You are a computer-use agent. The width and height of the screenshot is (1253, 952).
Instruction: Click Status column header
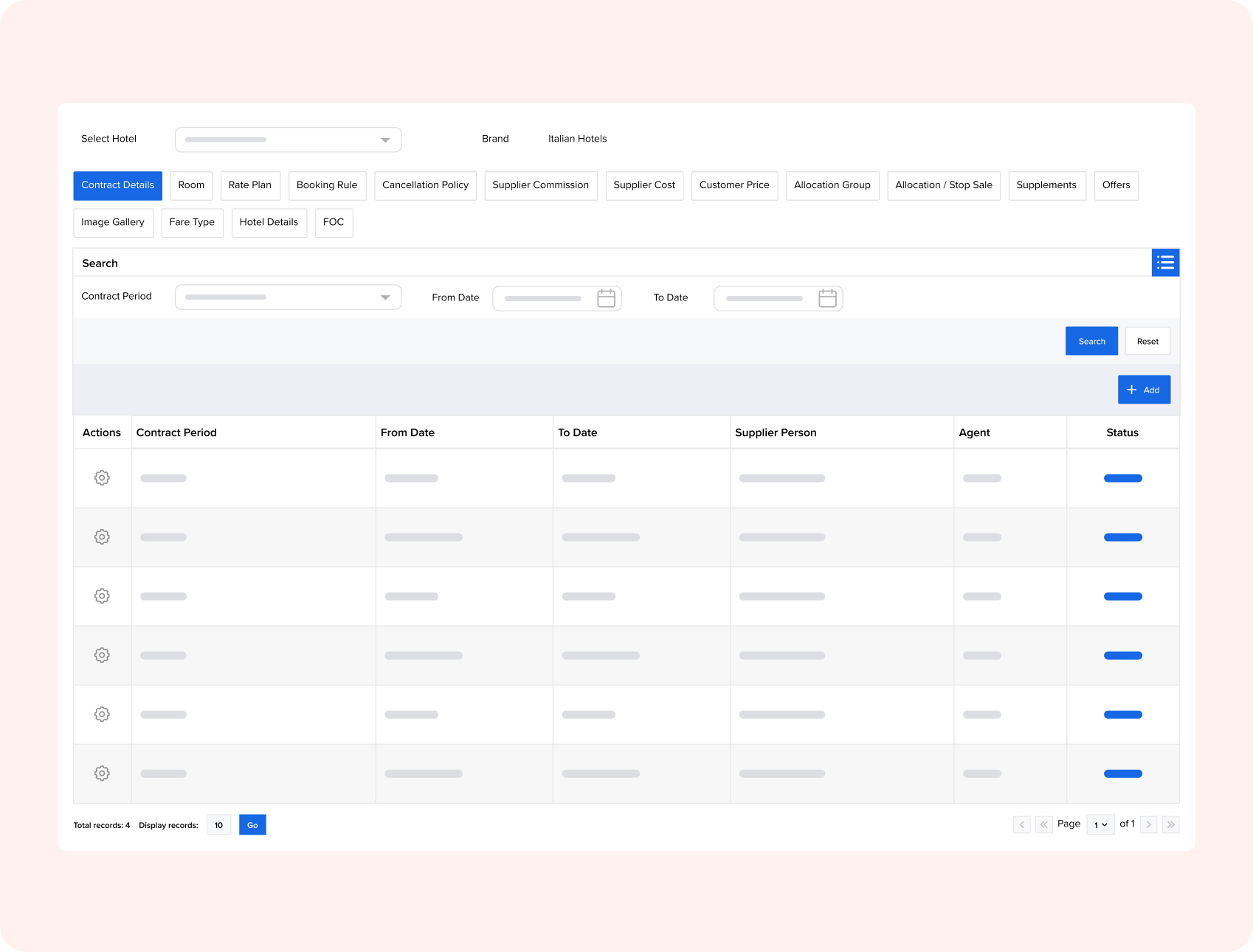coord(1122,432)
